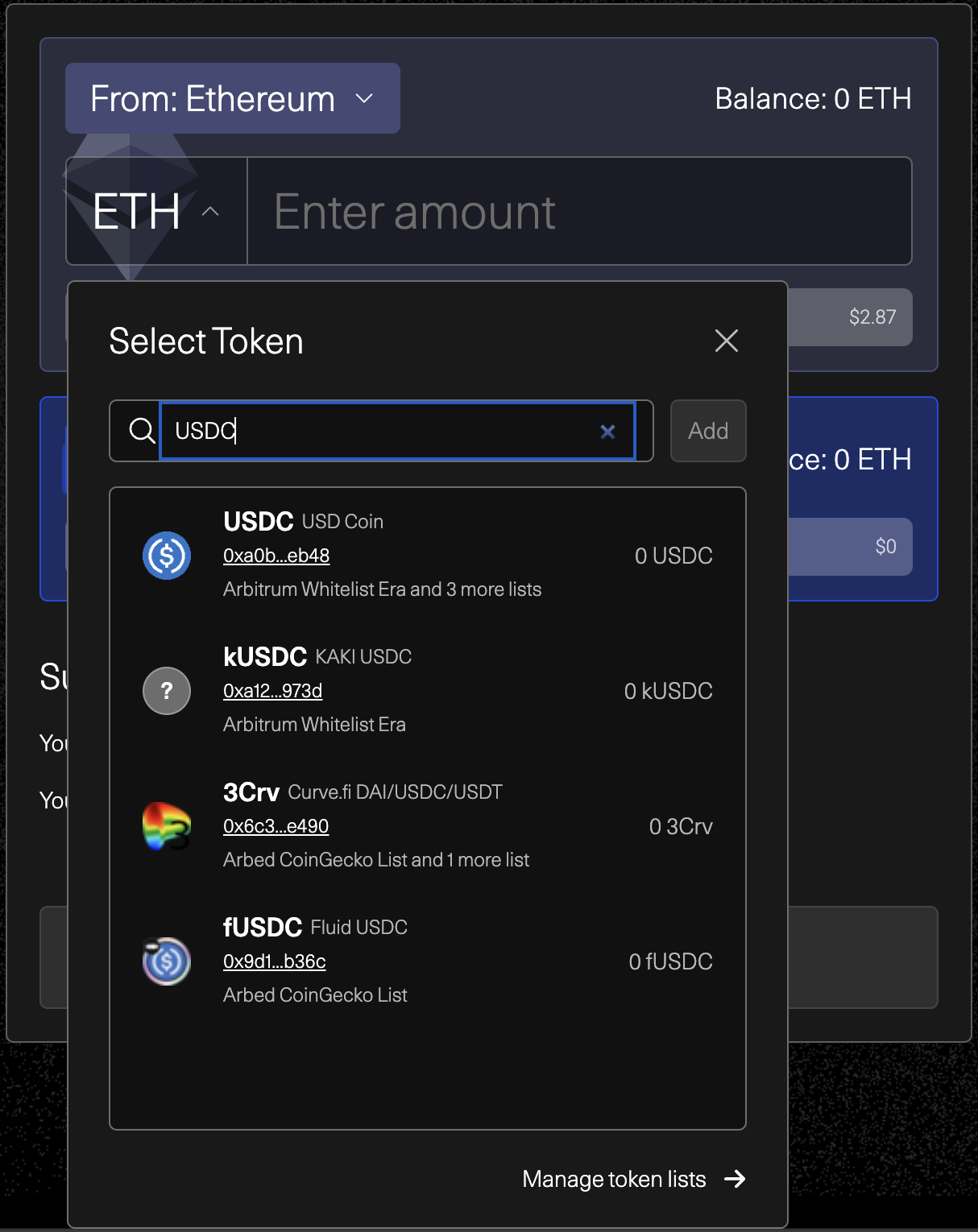Clear the USDC search text
The width and height of the screenshot is (978, 1232).
pos(607,432)
